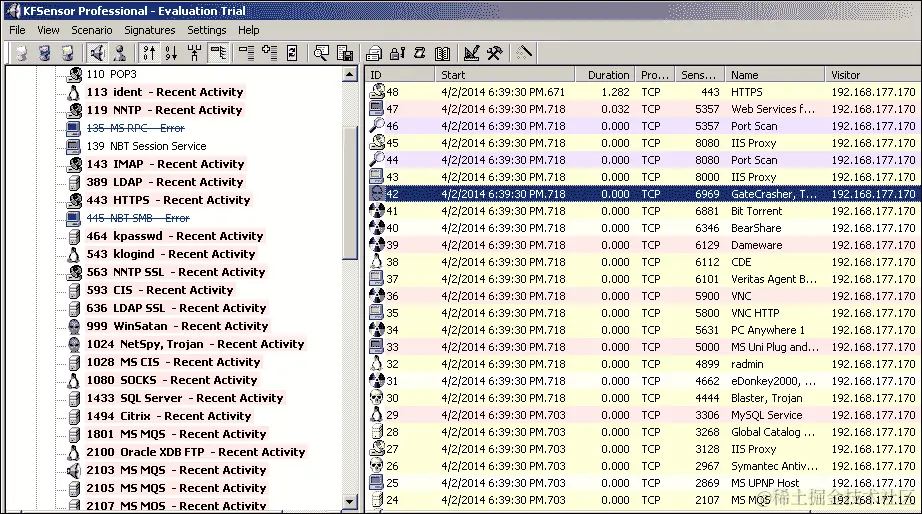Image resolution: width=922 pixels, height=514 pixels.
Task: Open the View menu
Action: pyautogui.click(x=48, y=30)
